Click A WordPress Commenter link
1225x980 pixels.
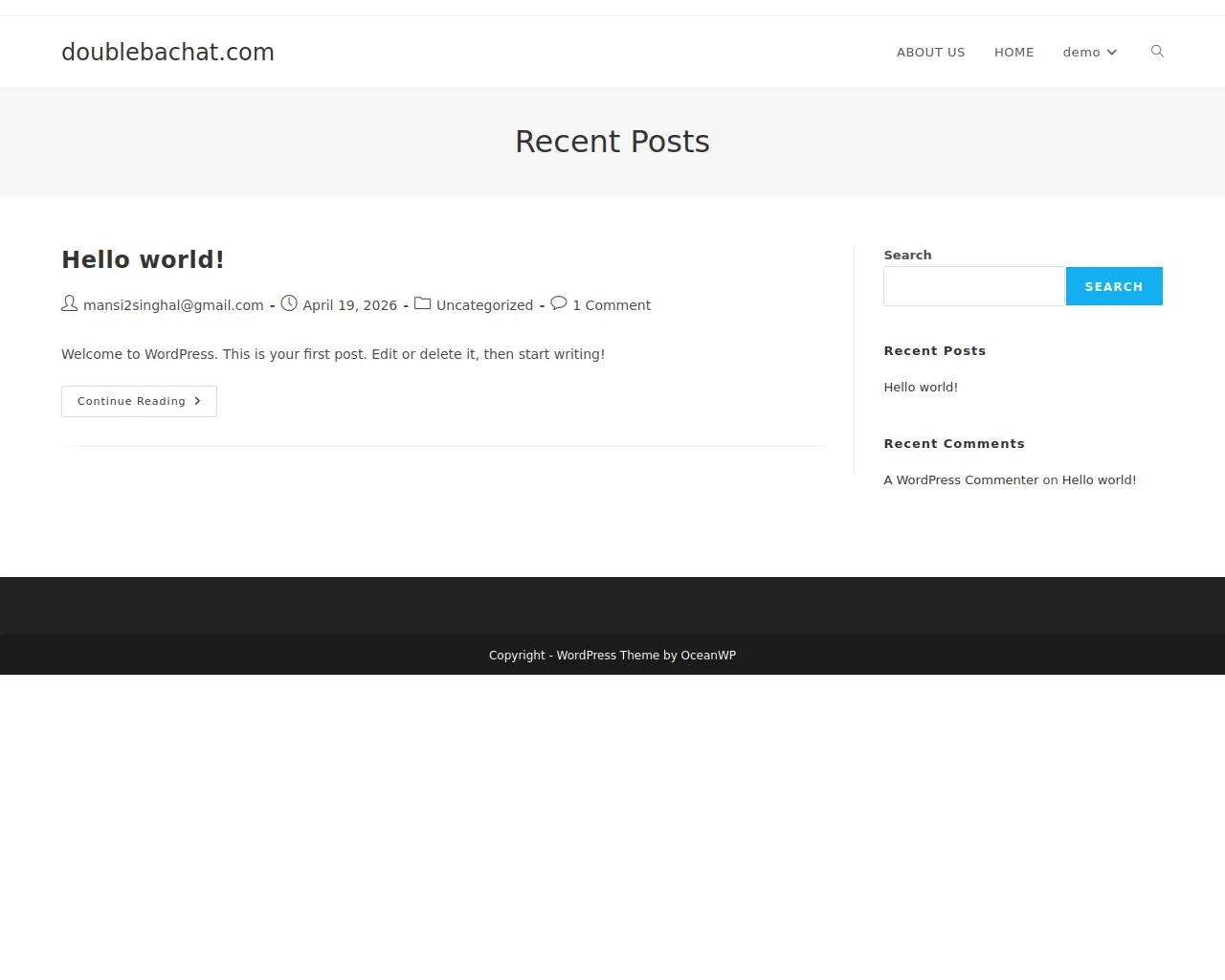coord(961,480)
